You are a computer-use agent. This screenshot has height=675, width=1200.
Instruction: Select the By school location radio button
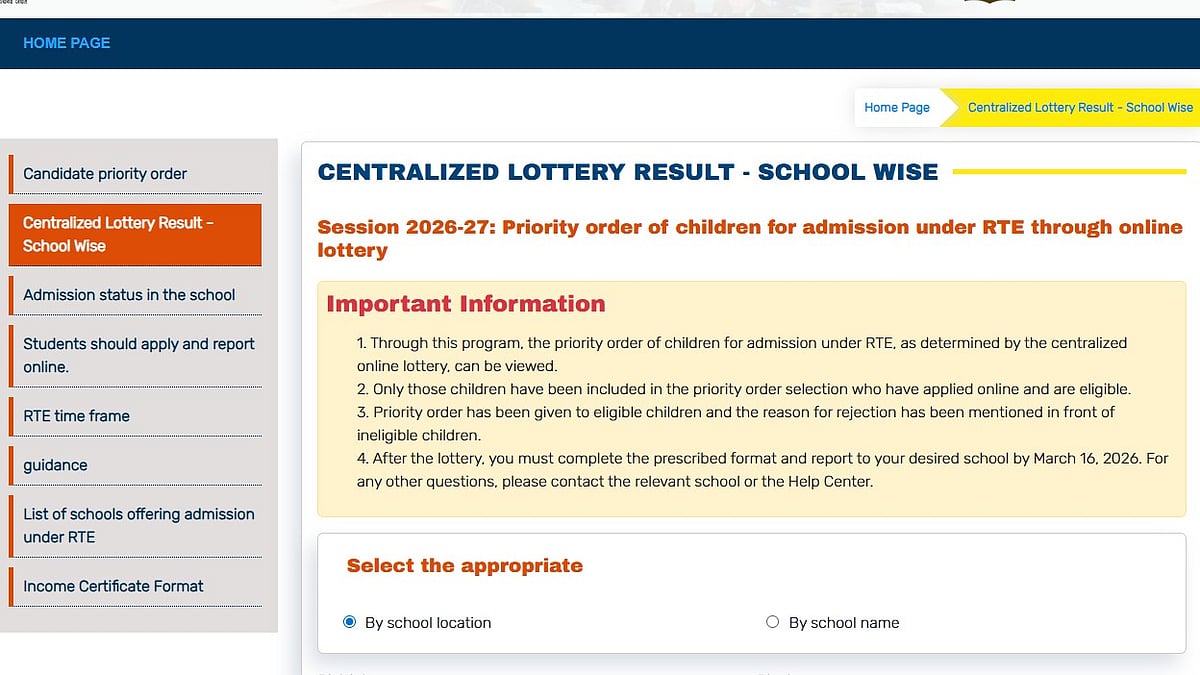(349, 621)
